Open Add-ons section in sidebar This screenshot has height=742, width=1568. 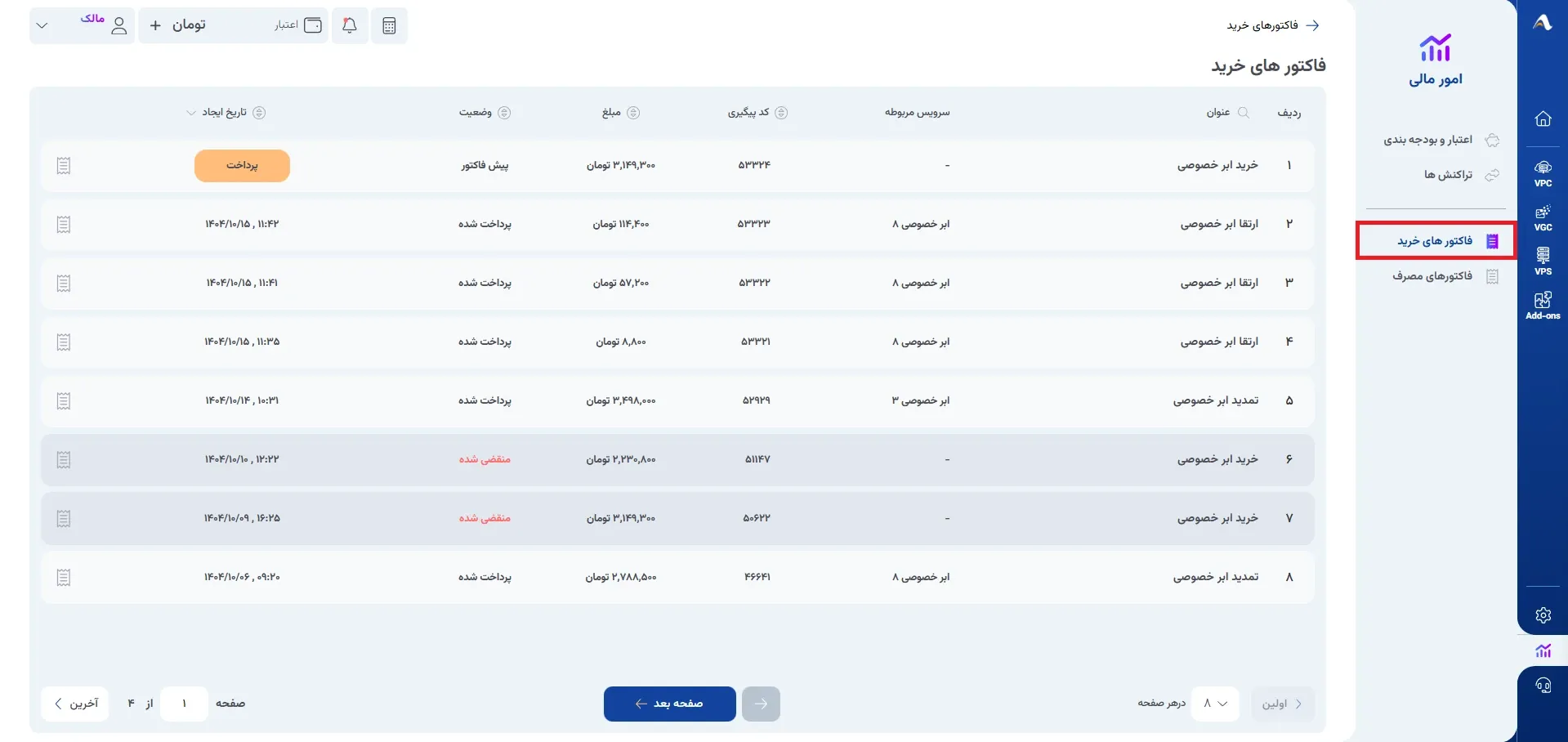1543,306
